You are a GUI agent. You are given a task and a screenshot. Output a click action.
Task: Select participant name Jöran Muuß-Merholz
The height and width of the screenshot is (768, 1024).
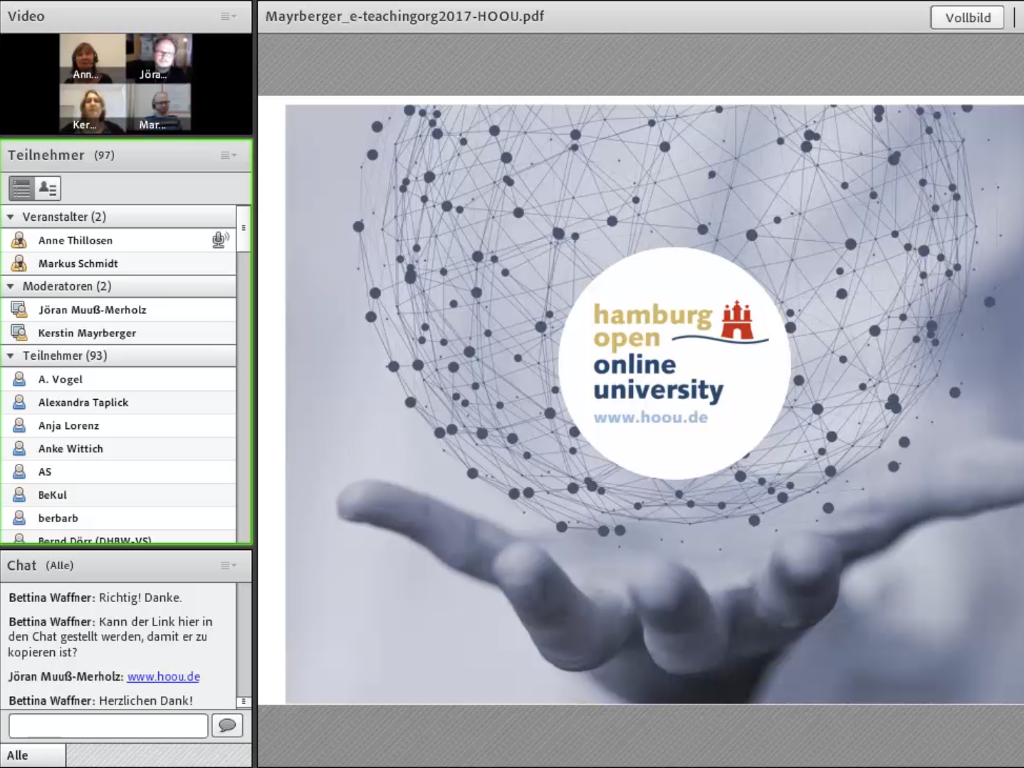coord(92,310)
